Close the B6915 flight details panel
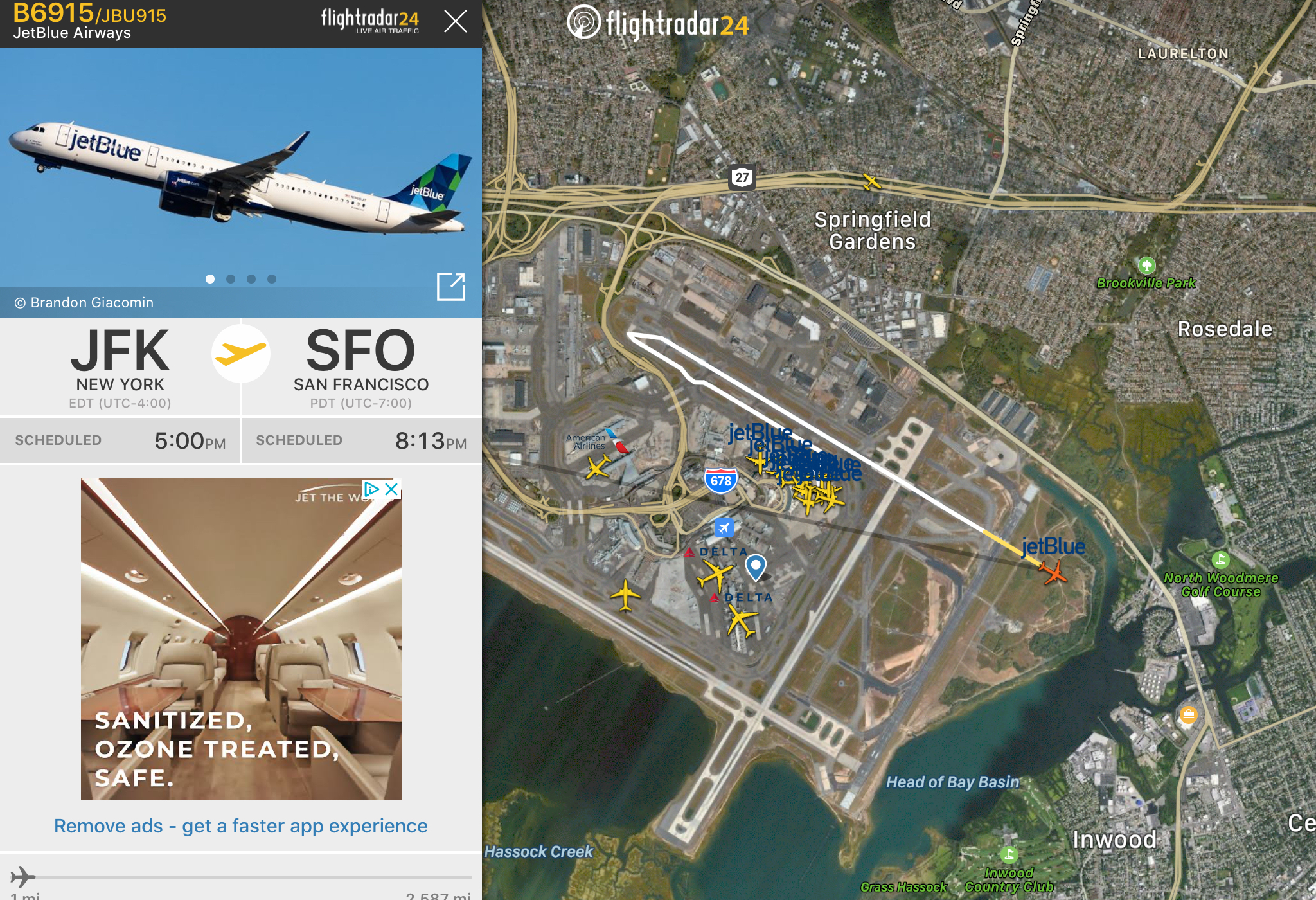This screenshot has width=1316, height=900. pyautogui.click(x=455, y=22)
